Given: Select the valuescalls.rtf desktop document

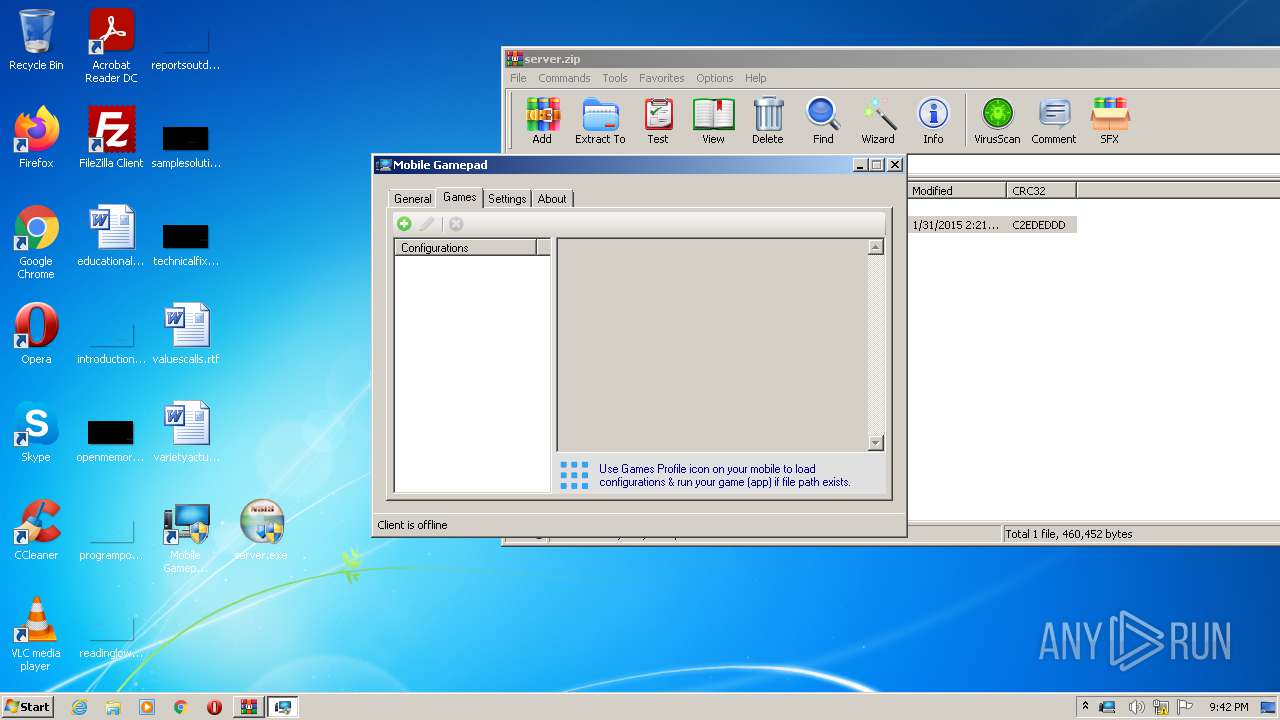Looking at the screenshot, I should (186, 334).
